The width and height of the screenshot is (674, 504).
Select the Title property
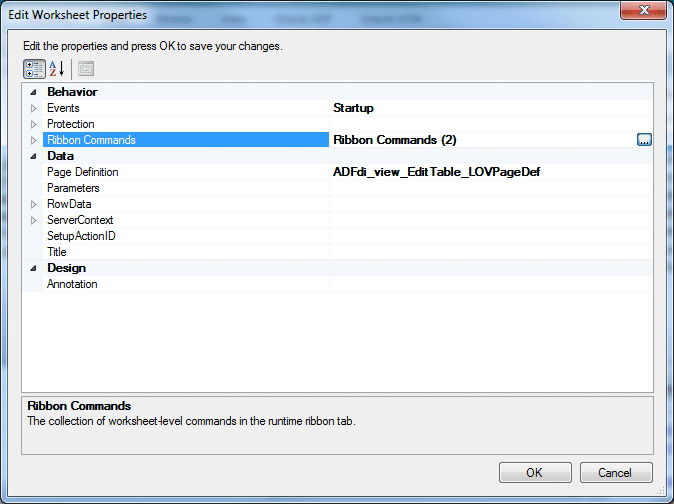tap(186, 252)
